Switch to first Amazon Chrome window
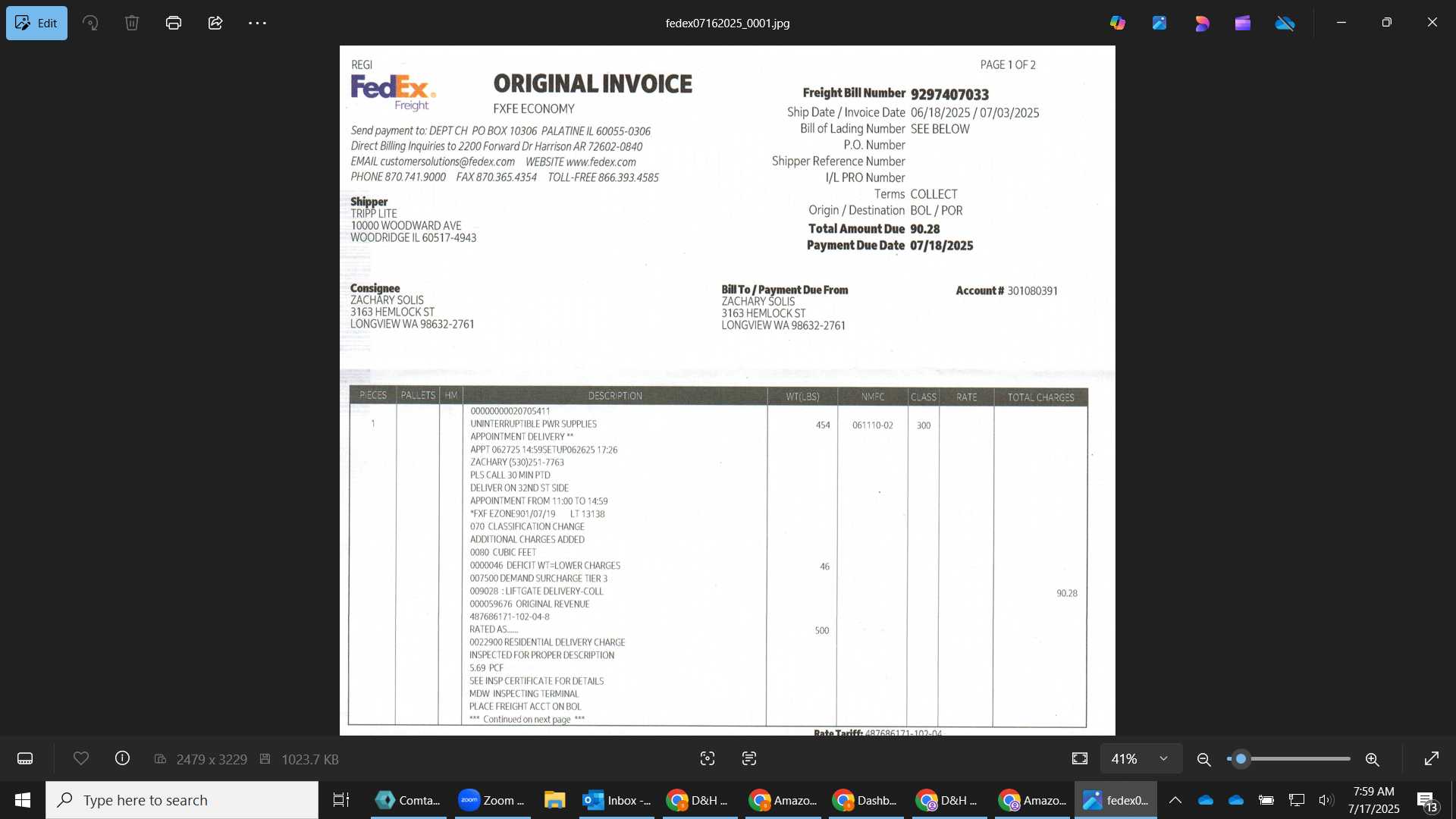This screenshot has width=1456, height=819. pyautogui.click(x=783, y=800)
